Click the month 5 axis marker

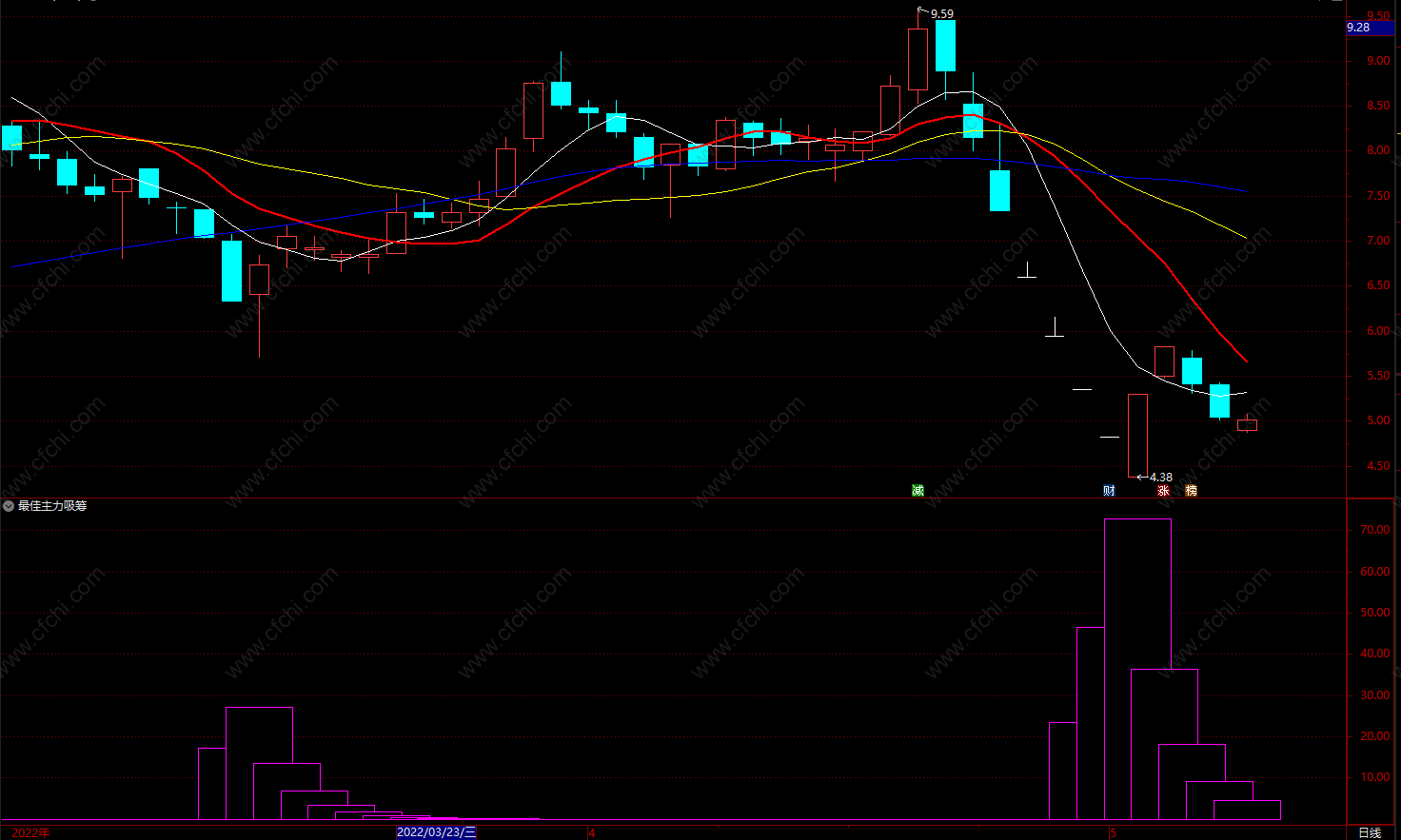click(x=1112, y=832)
